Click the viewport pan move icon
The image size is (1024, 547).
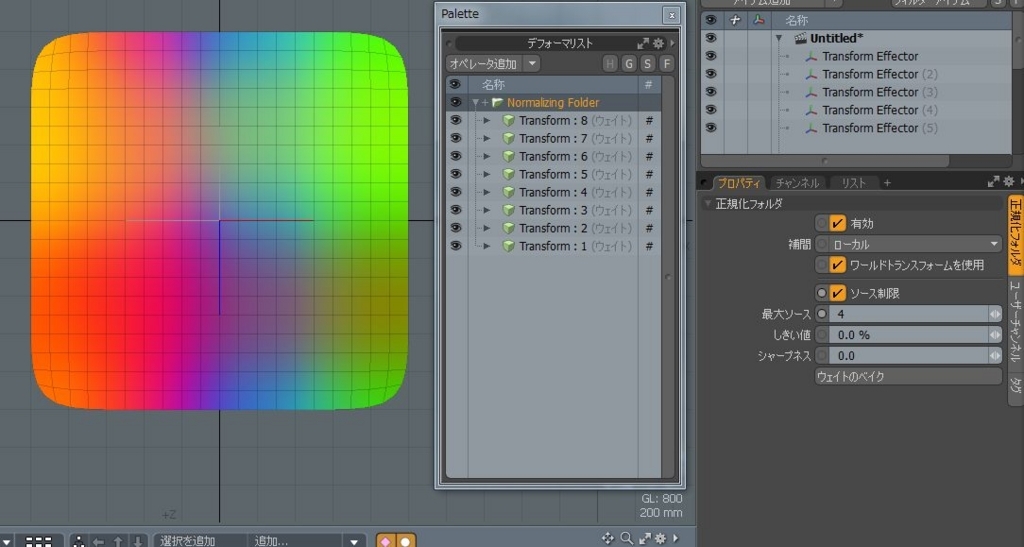607,538
